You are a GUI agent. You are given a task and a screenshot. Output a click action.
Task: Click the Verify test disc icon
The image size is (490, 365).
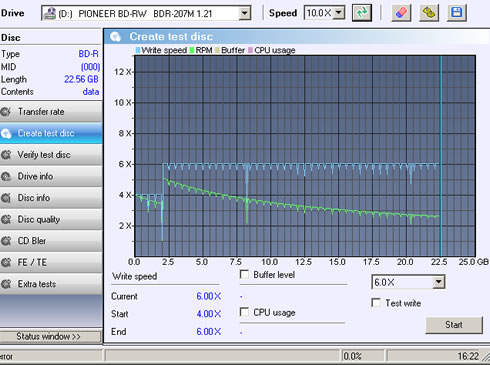pyautogui.click(x=6, y=155)
